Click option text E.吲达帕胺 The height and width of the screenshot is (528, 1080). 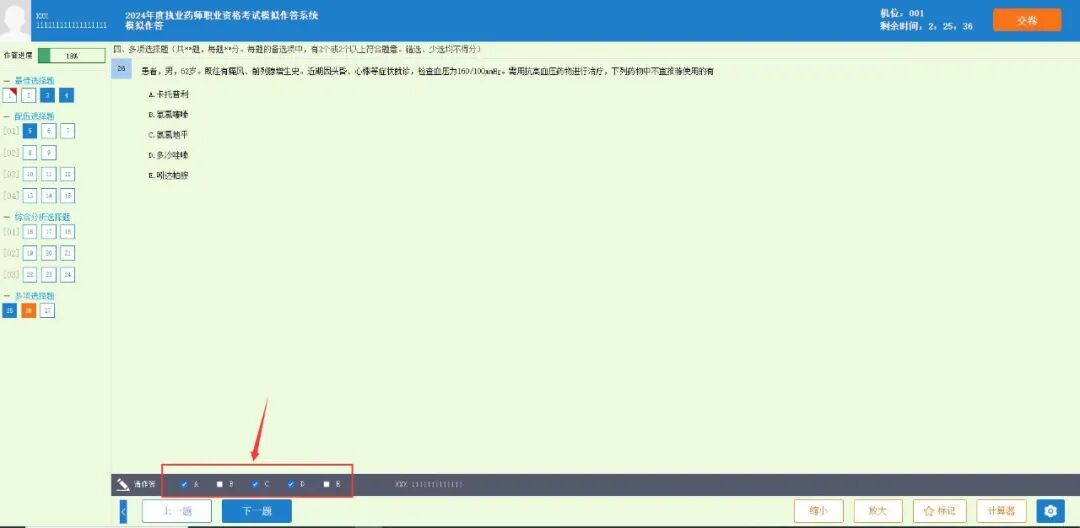point(169,176)
